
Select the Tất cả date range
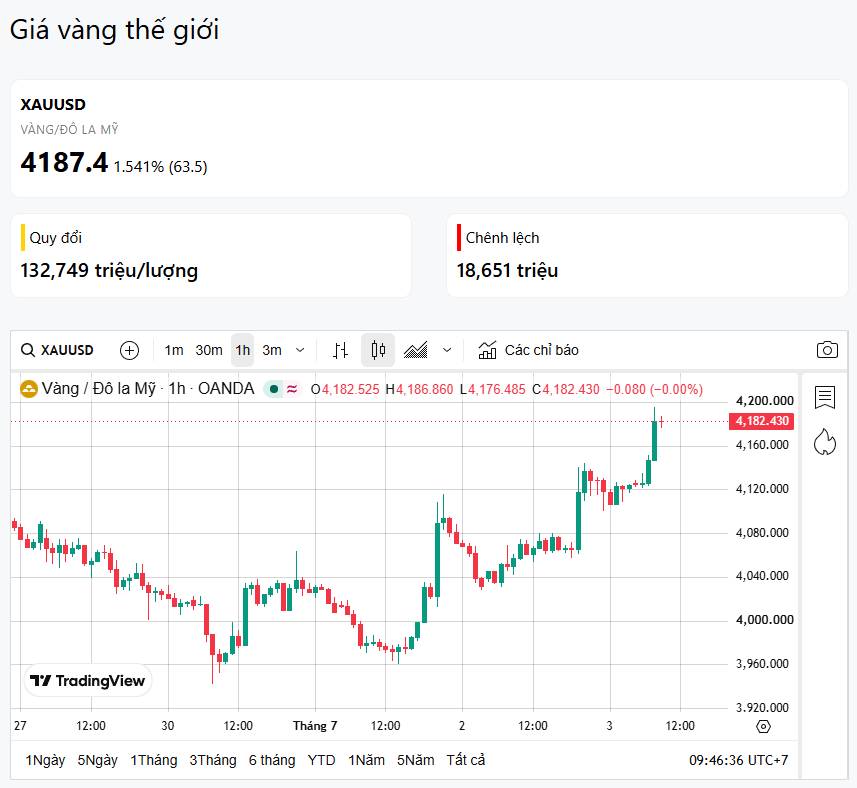pos(466,760)
